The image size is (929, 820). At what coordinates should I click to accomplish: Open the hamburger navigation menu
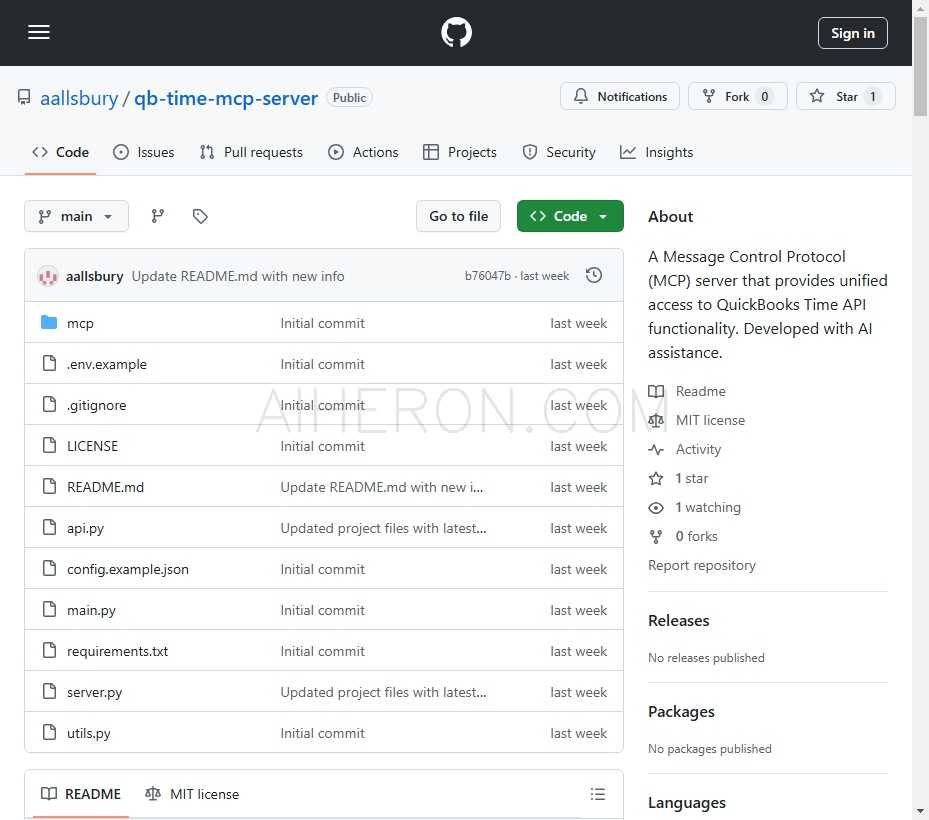[x=39, y=33]
